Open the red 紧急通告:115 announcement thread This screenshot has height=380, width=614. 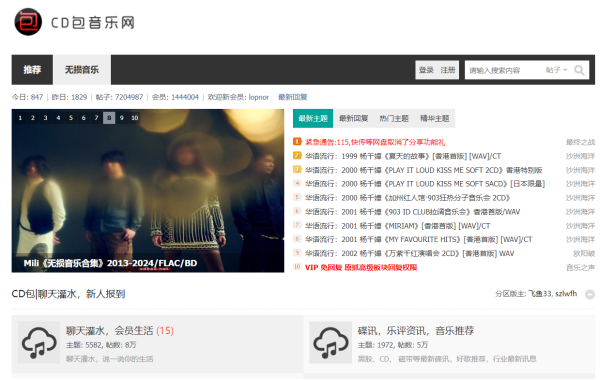tap(375, 142)
